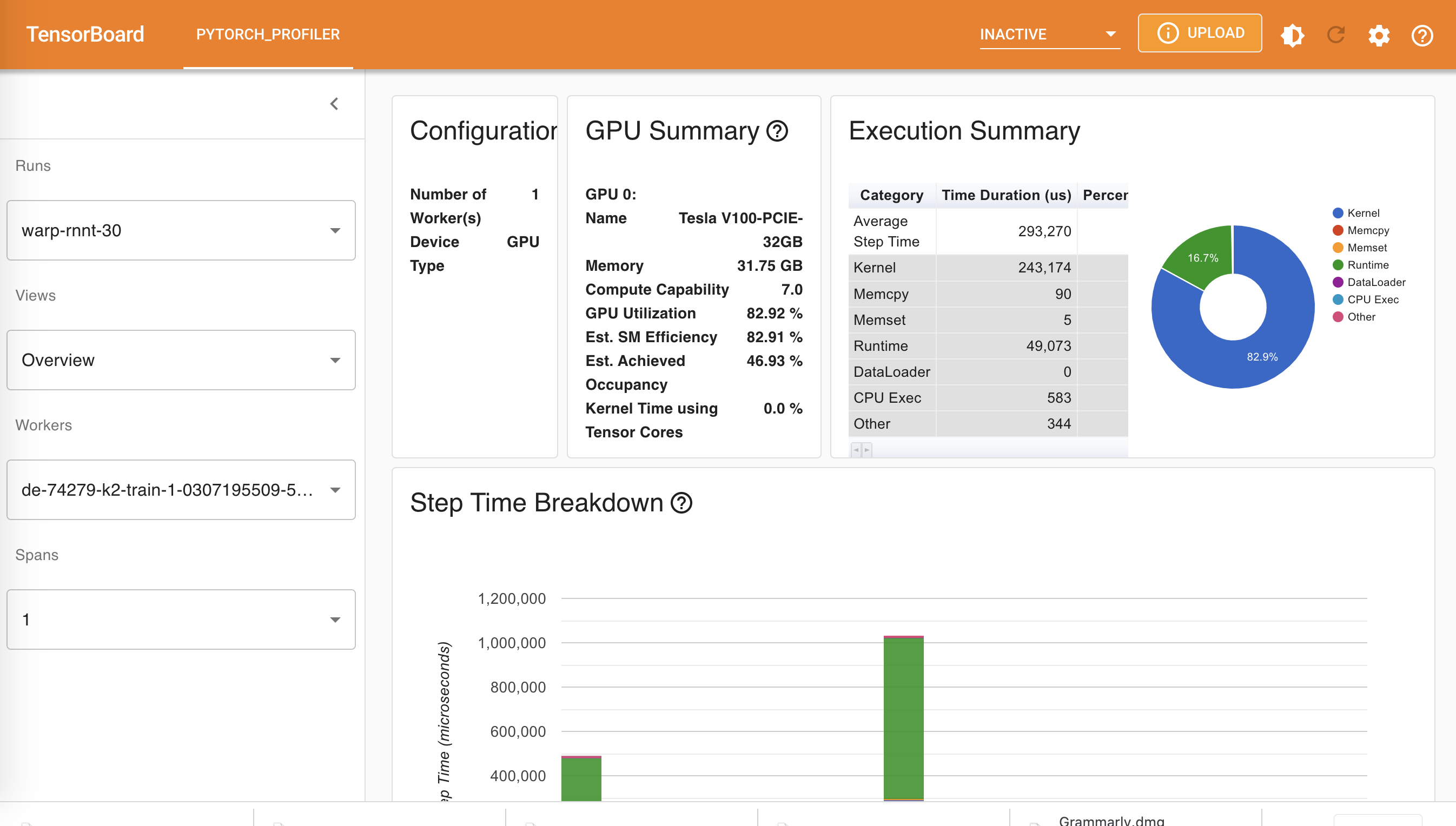Image resolution: width=1456 pixels, height=826 pixels.
Task: Click the help question mark in header
Action: 1422,35
